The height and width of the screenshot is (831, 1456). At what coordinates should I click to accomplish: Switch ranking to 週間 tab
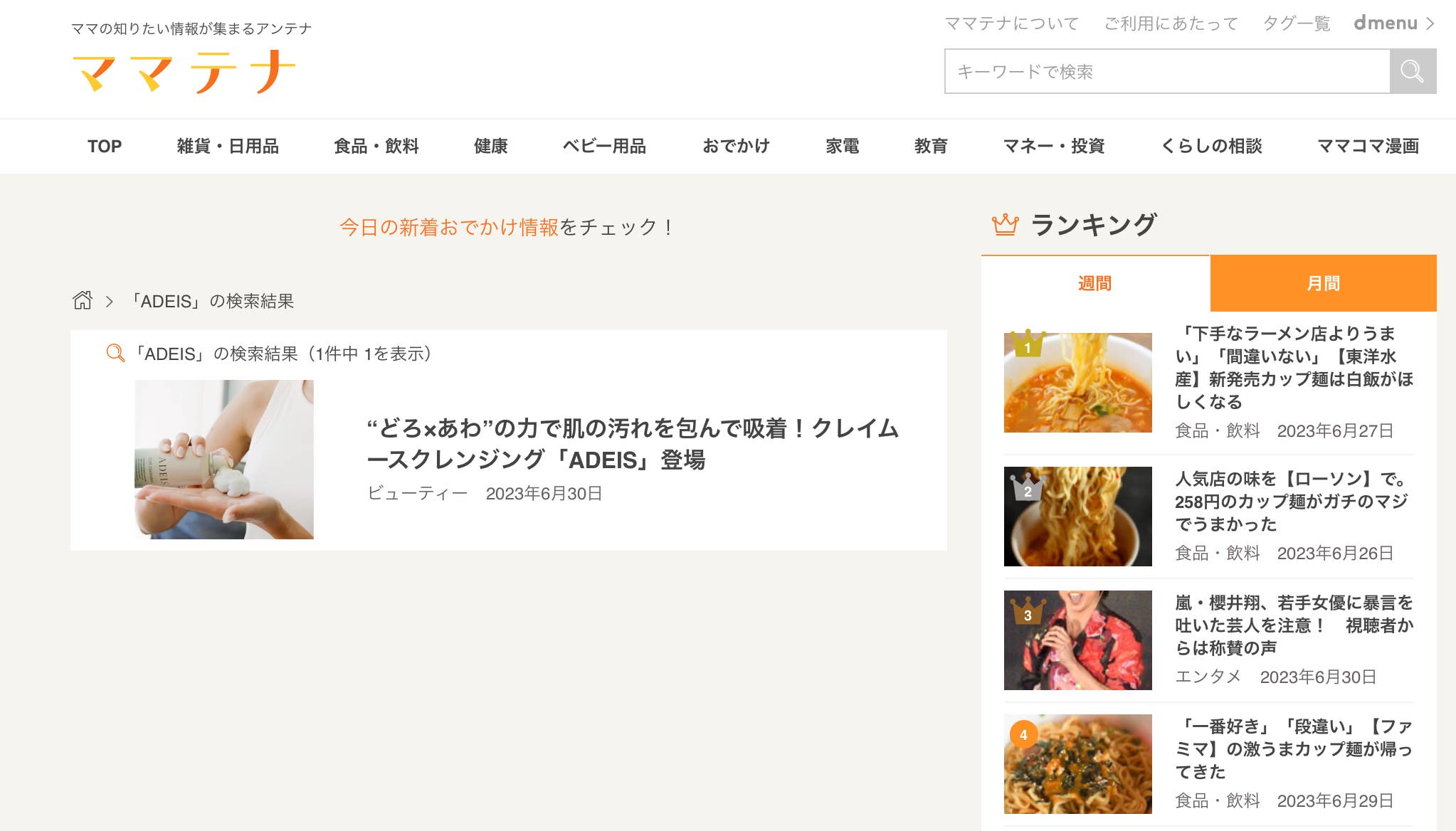1095,283
